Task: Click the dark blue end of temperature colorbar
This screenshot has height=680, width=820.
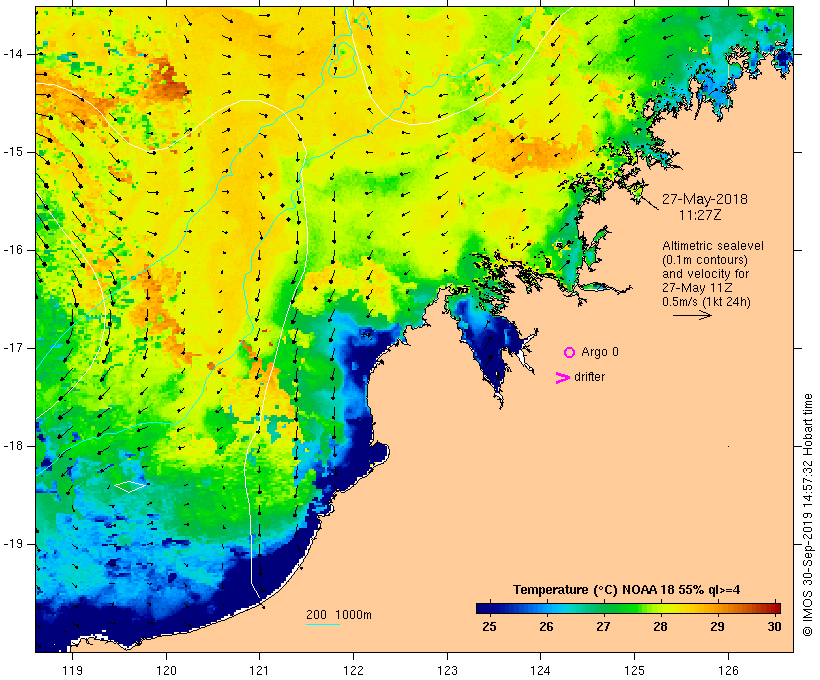Action: pyautogui.click(x=484, y=608)
